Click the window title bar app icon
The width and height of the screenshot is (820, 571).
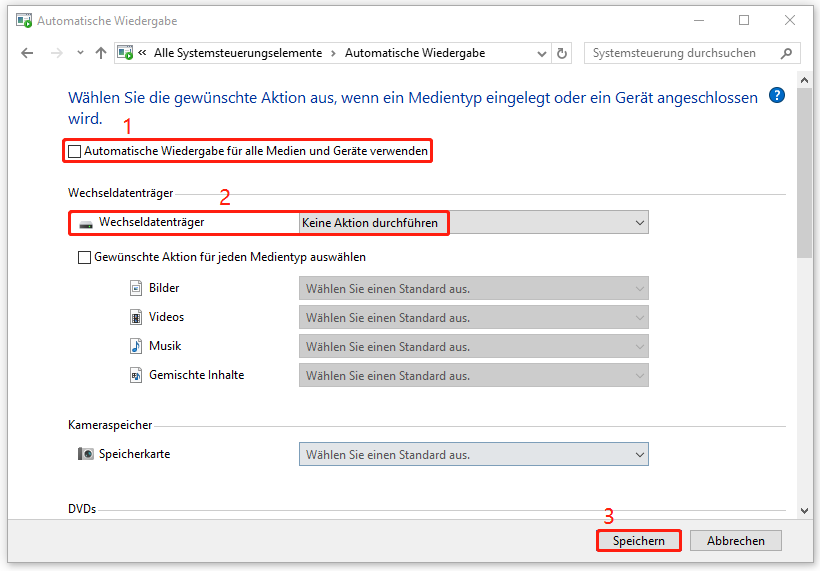tap(24, 21)
